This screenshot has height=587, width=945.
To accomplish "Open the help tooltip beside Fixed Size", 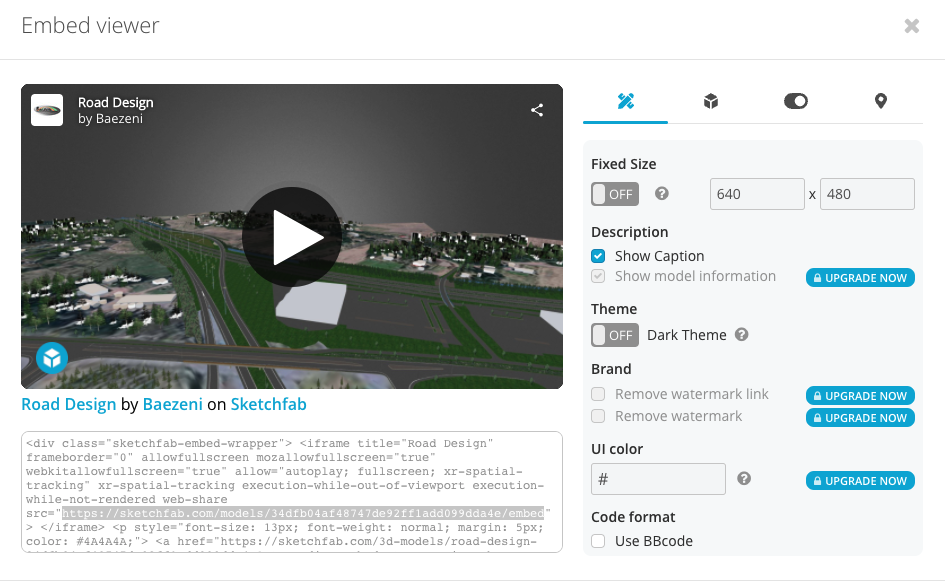I will click(661, 194).
